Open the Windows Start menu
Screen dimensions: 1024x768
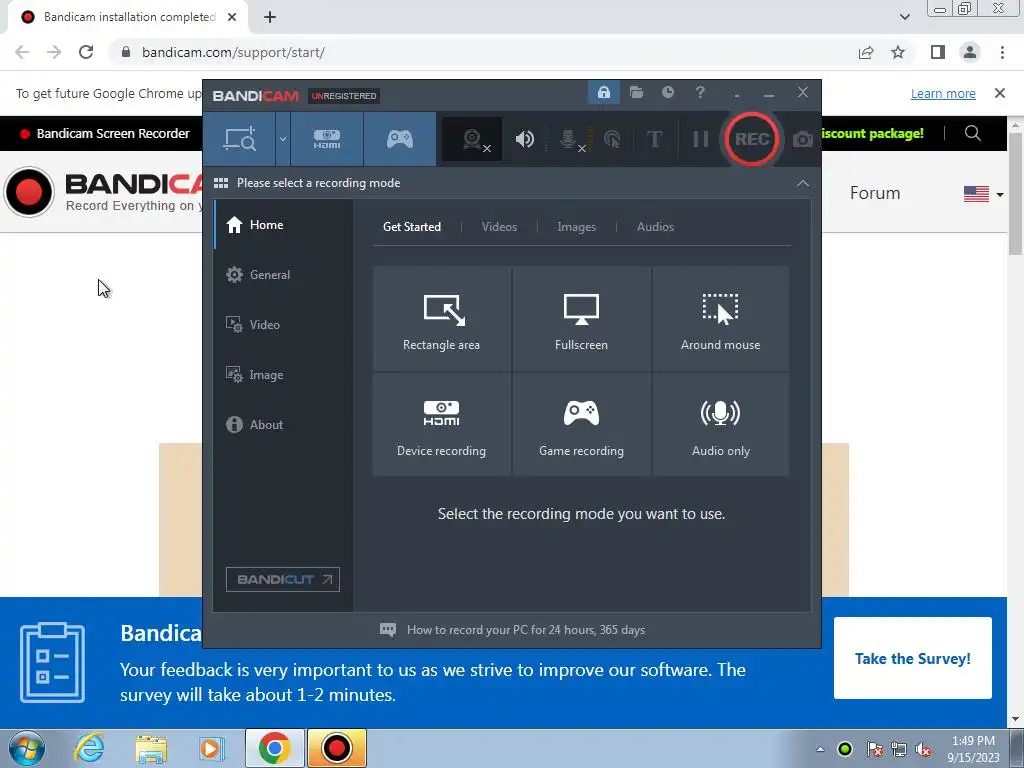tap(26, 748)
